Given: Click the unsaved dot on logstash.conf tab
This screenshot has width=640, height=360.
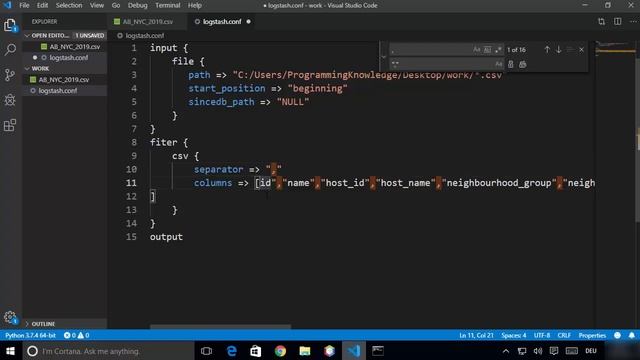Looking at the screenshot, I should tap(249, 22).
